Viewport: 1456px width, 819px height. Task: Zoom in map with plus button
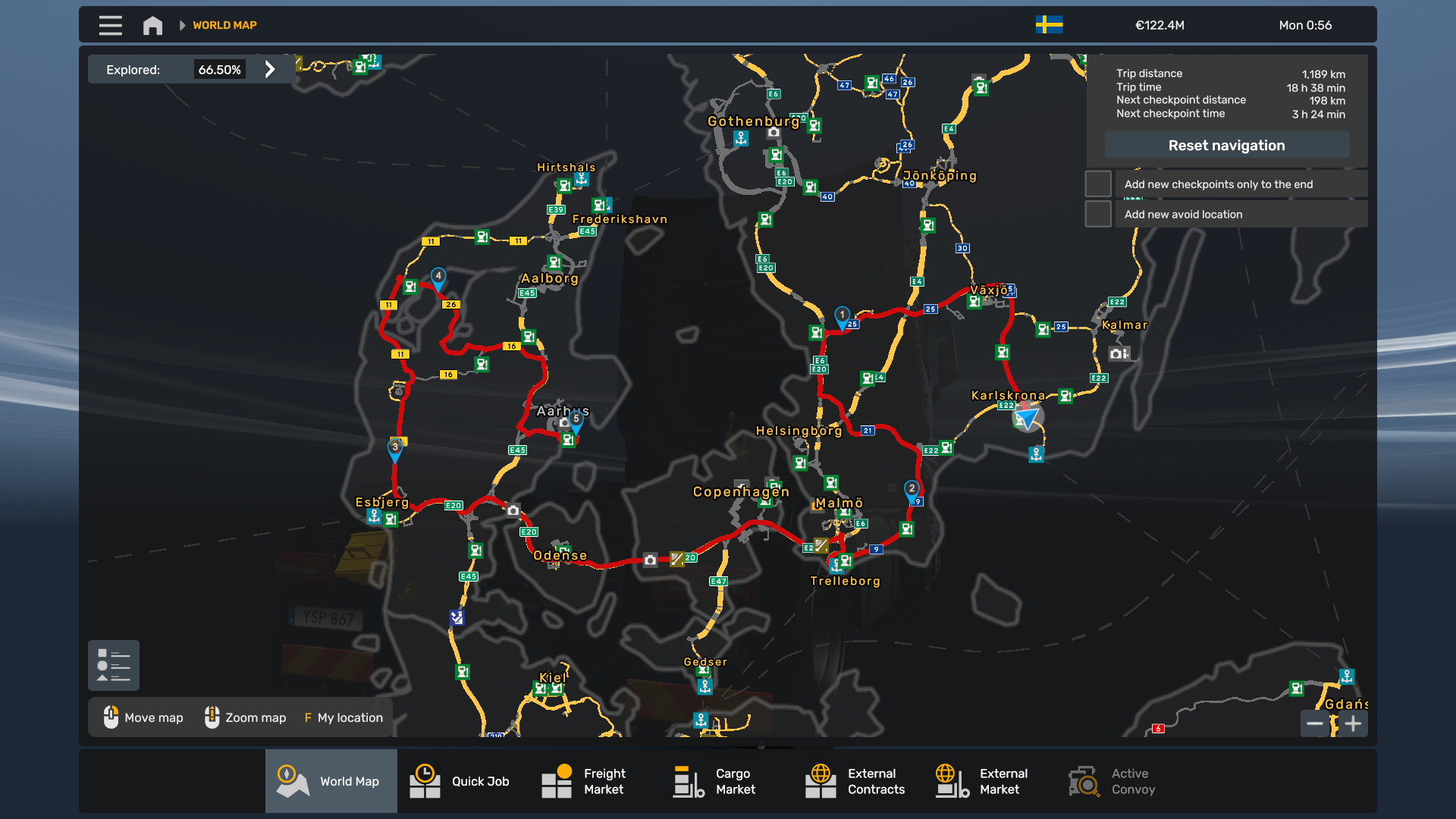(1353, 723)
